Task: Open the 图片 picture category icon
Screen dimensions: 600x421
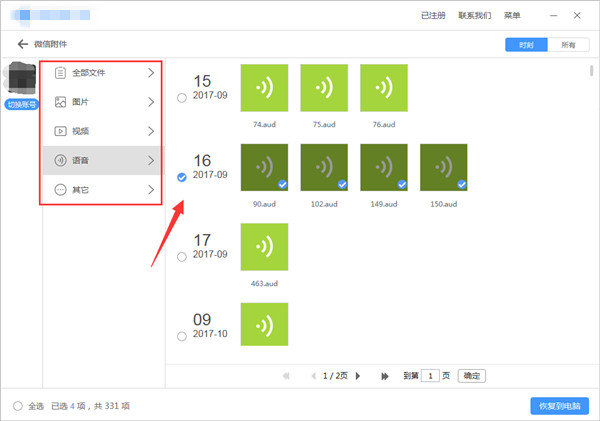Action: [60, 102]
